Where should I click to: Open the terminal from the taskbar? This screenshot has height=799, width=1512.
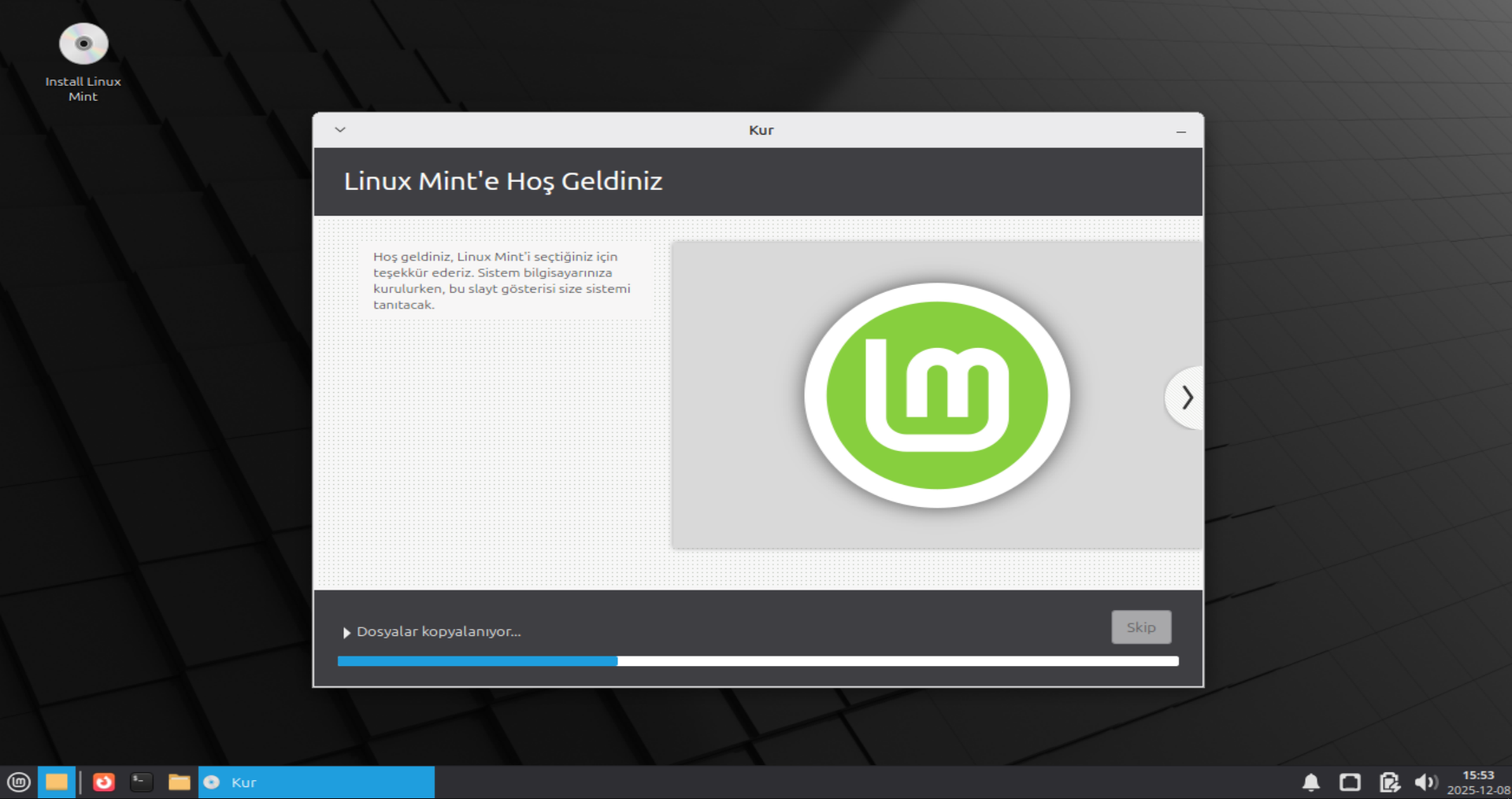(142, 782)
